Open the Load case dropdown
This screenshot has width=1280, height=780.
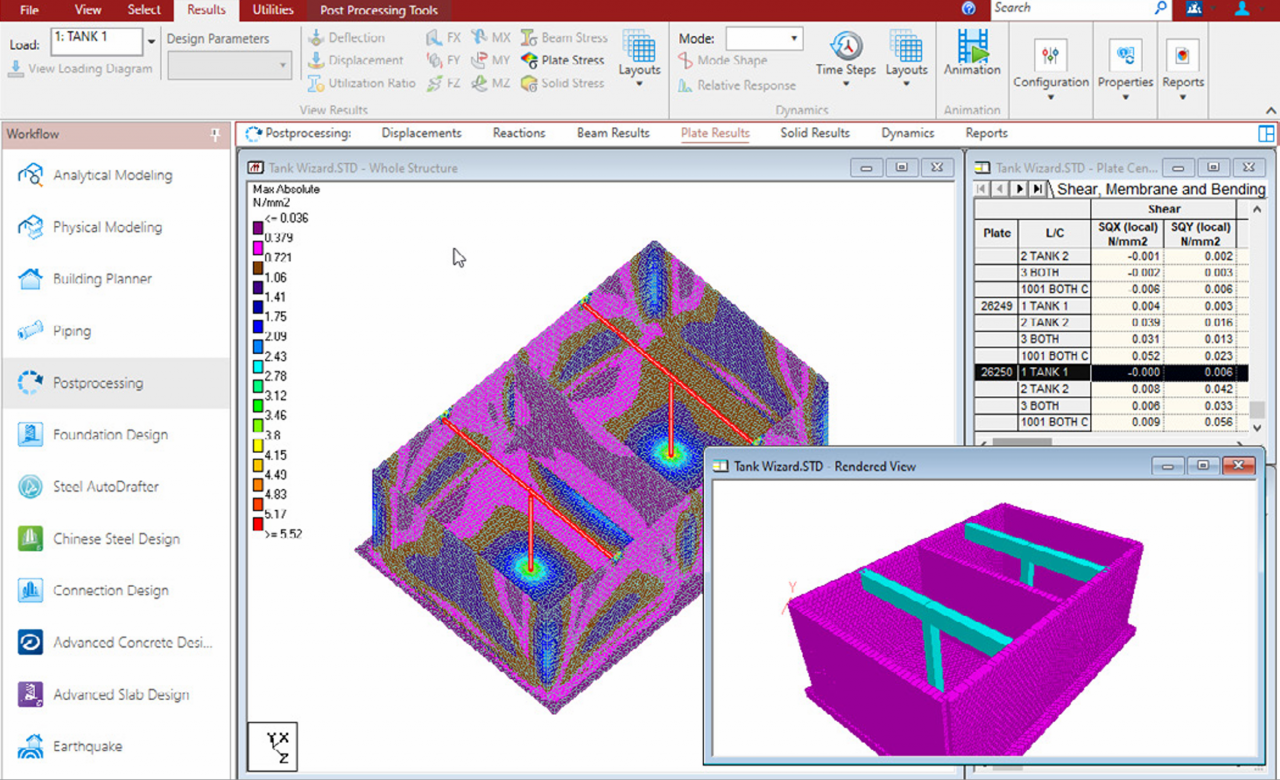152,41
